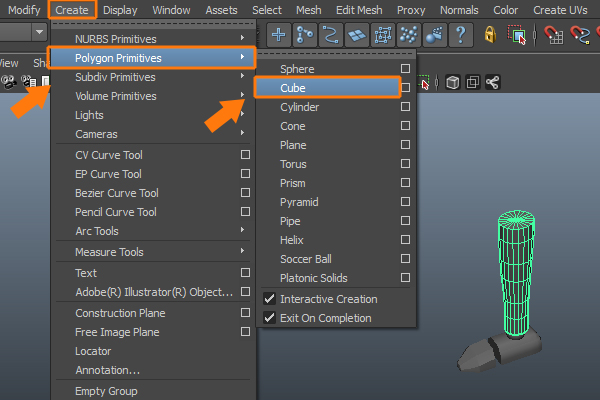Click the green dashed selection cursor icon
This screenshot has height=400, width=600.
pos(424,82)
